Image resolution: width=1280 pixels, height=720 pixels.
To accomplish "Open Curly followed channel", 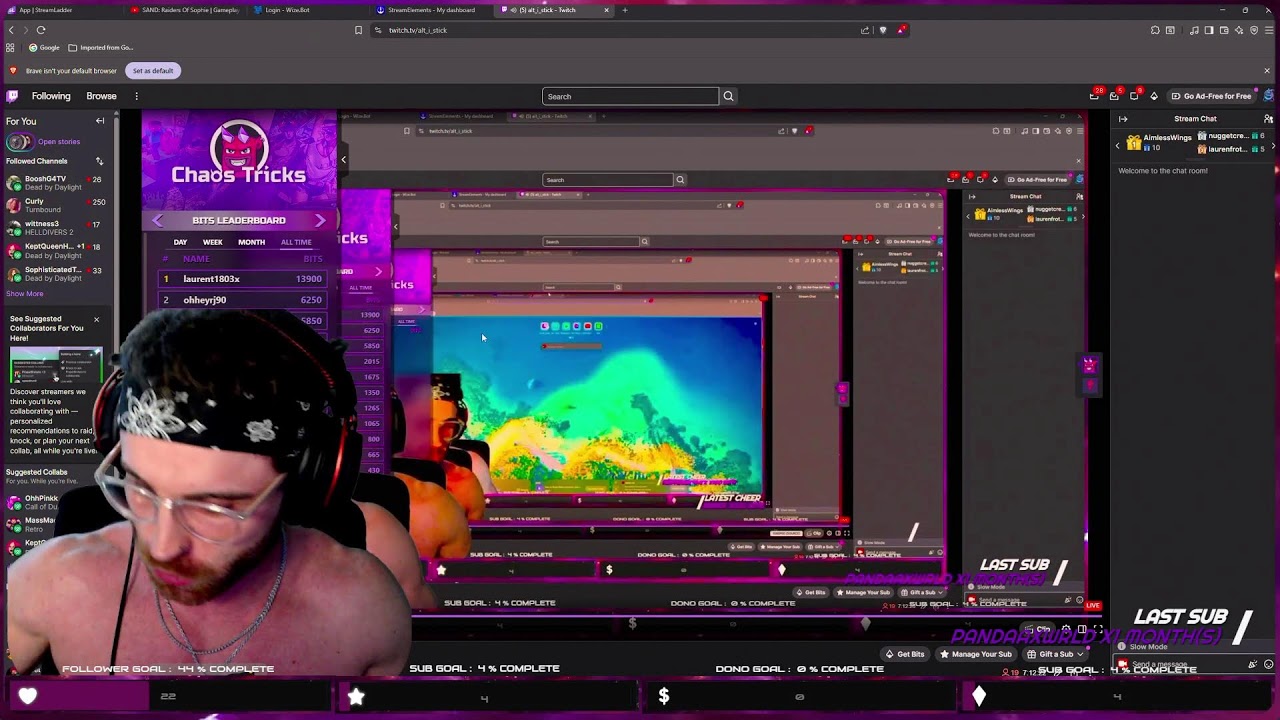I will [54, 206].
